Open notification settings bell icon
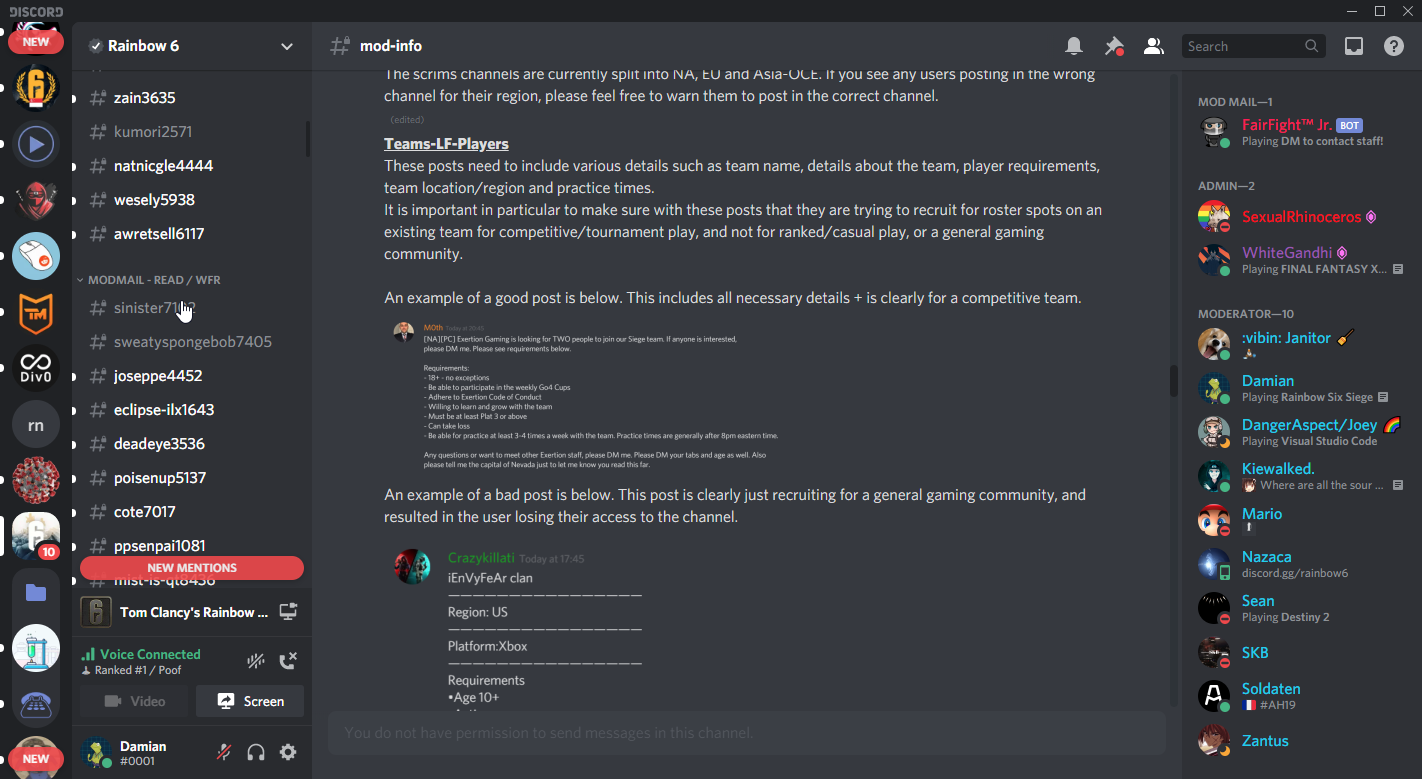1422x779 pixels. tap(1074, 46)
